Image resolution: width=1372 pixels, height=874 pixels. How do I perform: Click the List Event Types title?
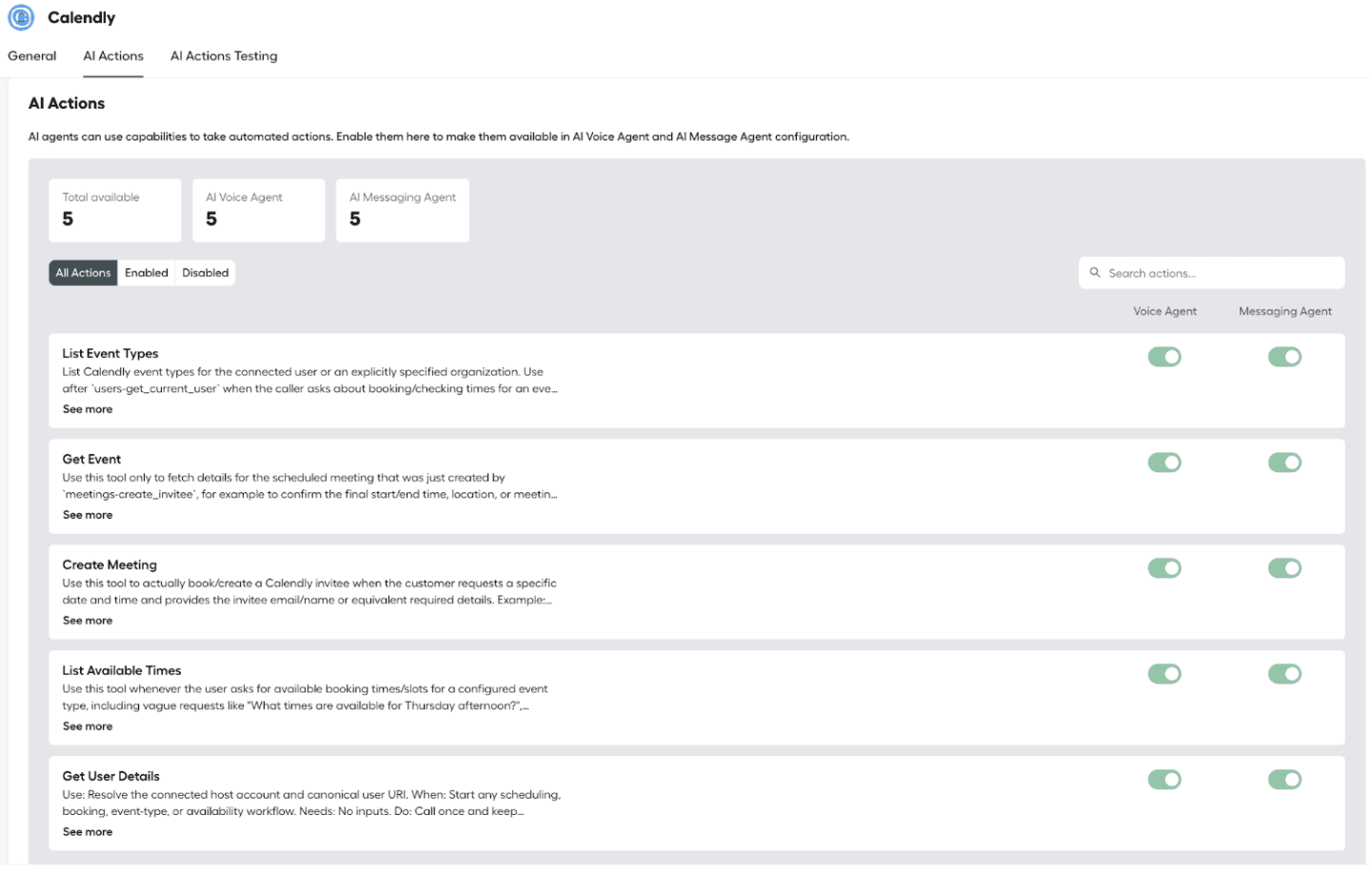coord(110,354)
